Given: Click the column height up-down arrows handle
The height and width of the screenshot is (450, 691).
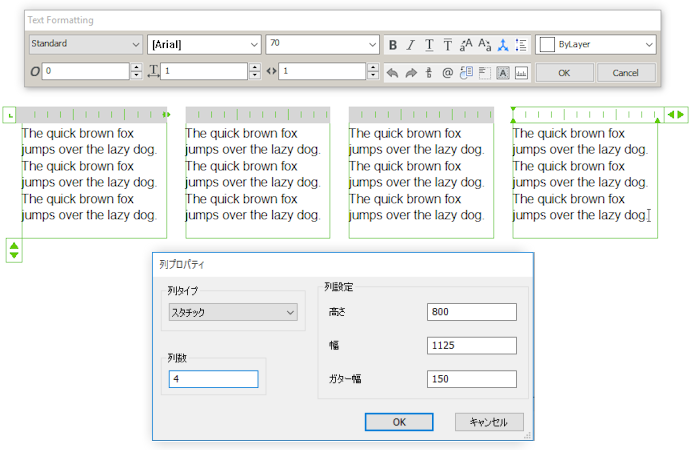Looking at the screenshot, I should coord(14,250).
